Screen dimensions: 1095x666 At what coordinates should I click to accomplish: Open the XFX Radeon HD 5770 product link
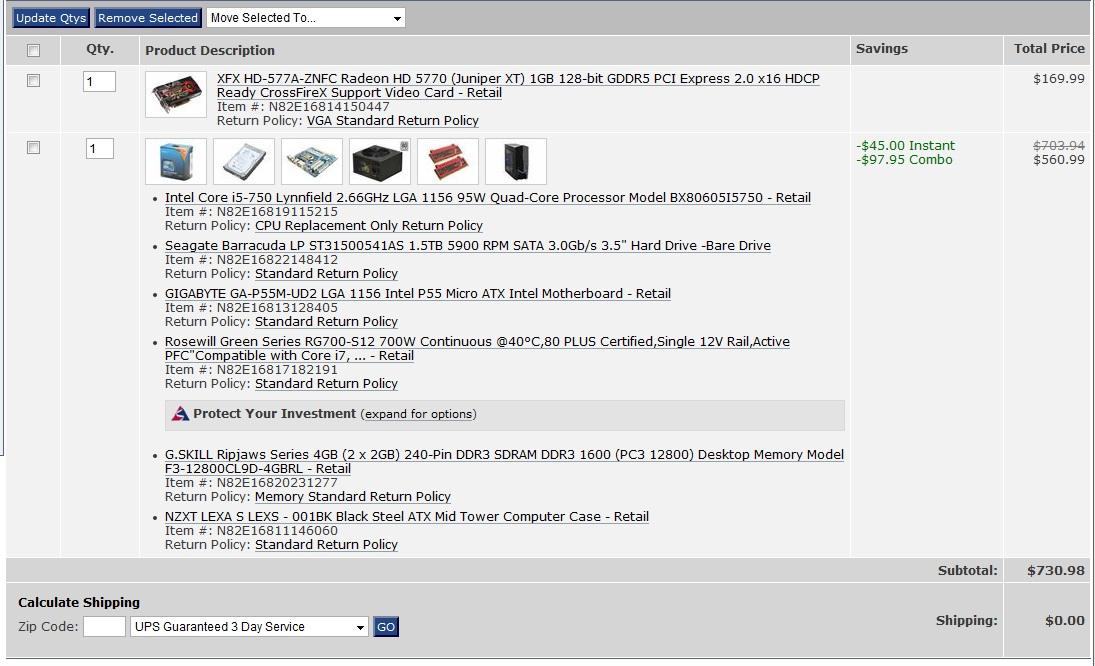coord(518,86)
